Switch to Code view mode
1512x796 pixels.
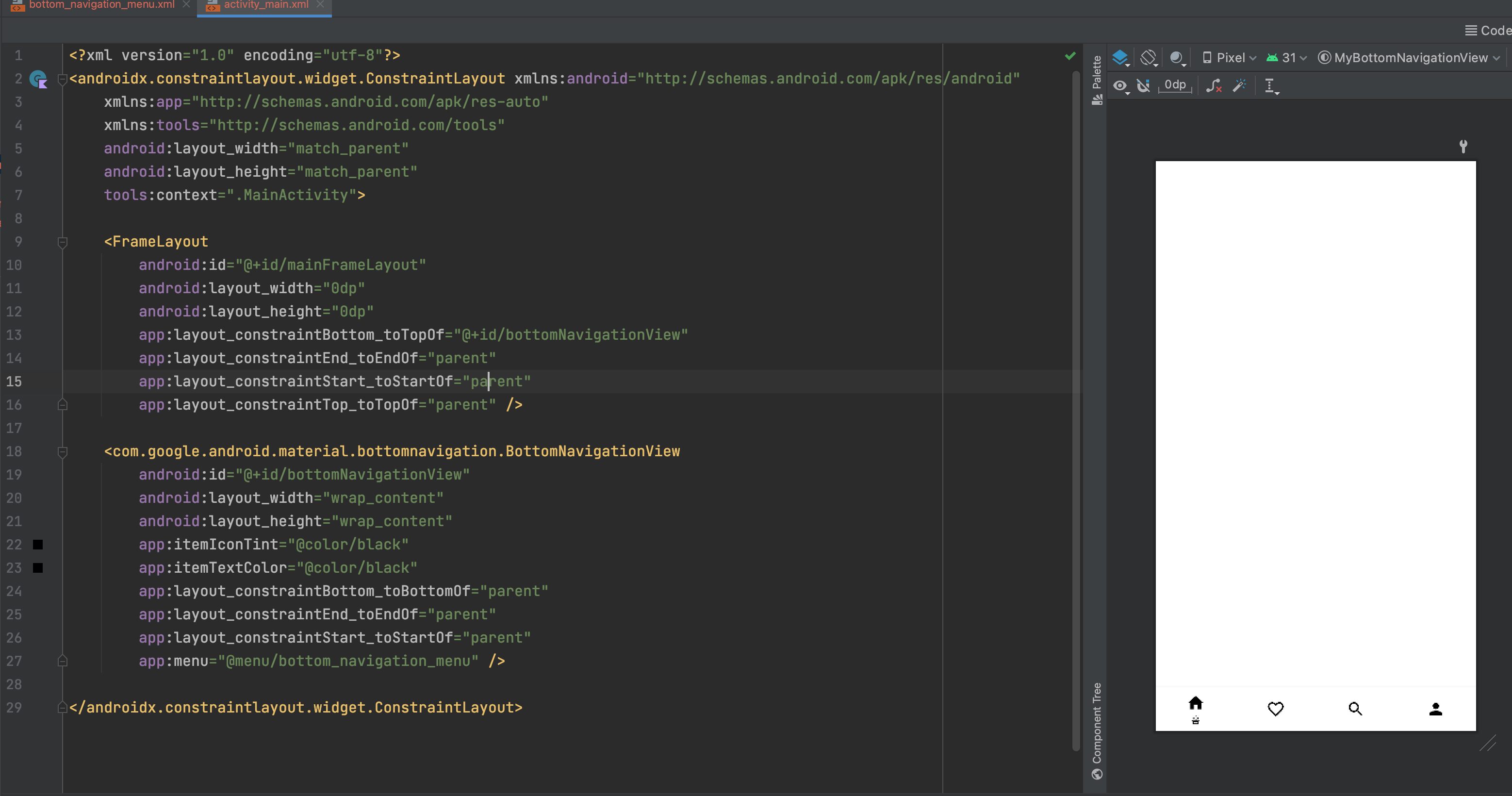click(x=1488, y=31)
